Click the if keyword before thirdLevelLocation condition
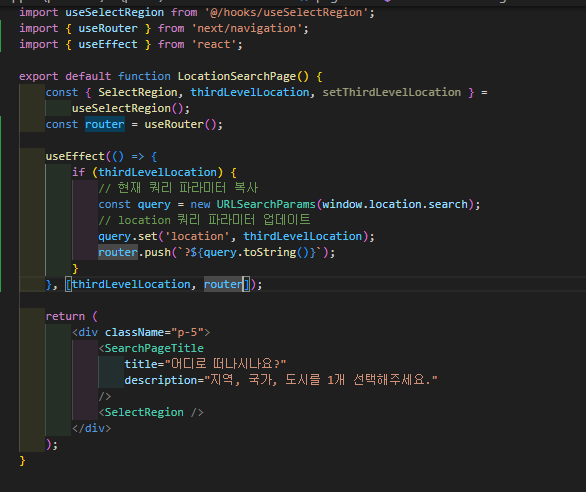Screen dimensions: 586x492 [78, 172]
